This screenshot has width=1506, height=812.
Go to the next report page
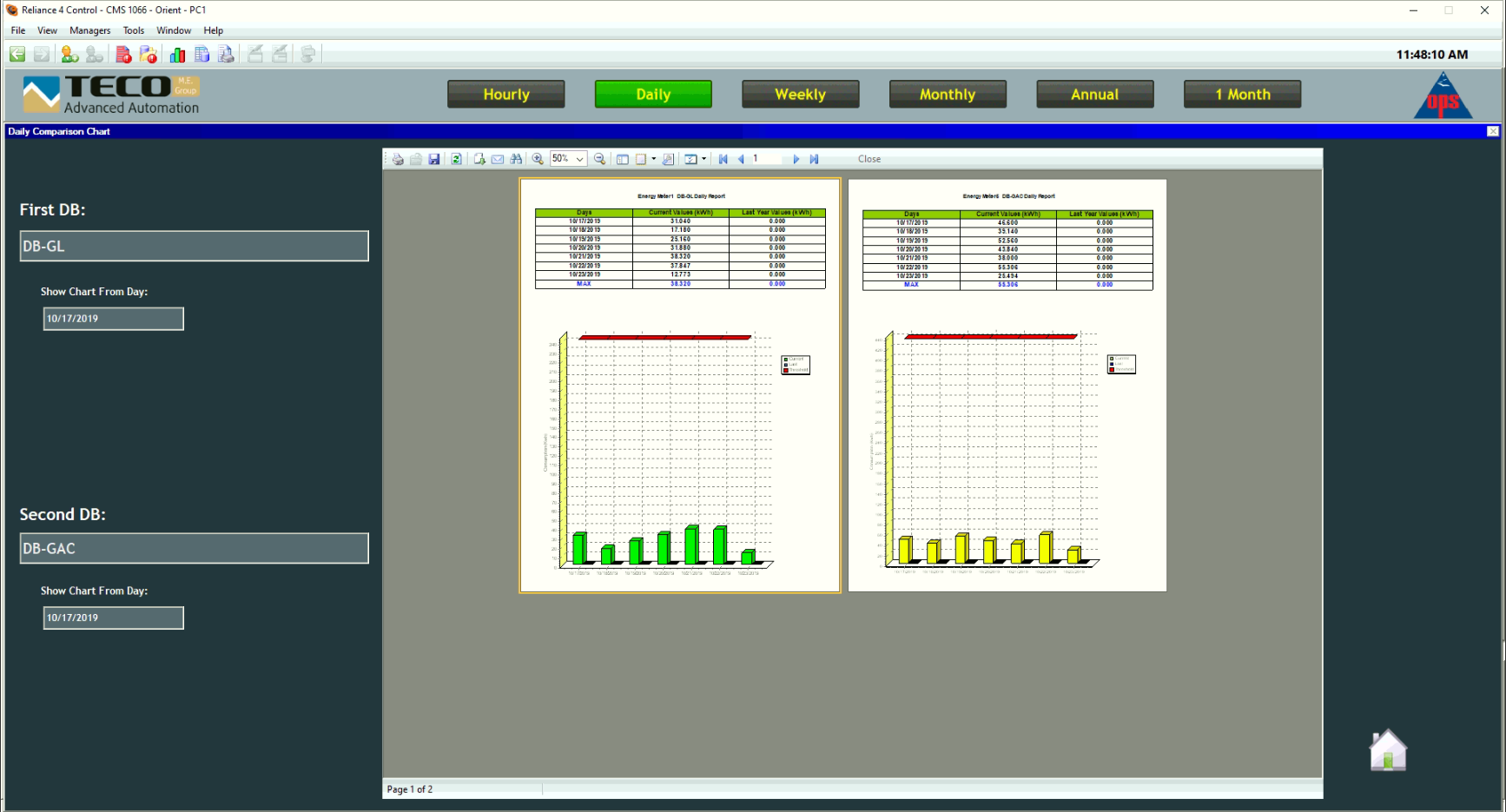(x=796, y=159)
